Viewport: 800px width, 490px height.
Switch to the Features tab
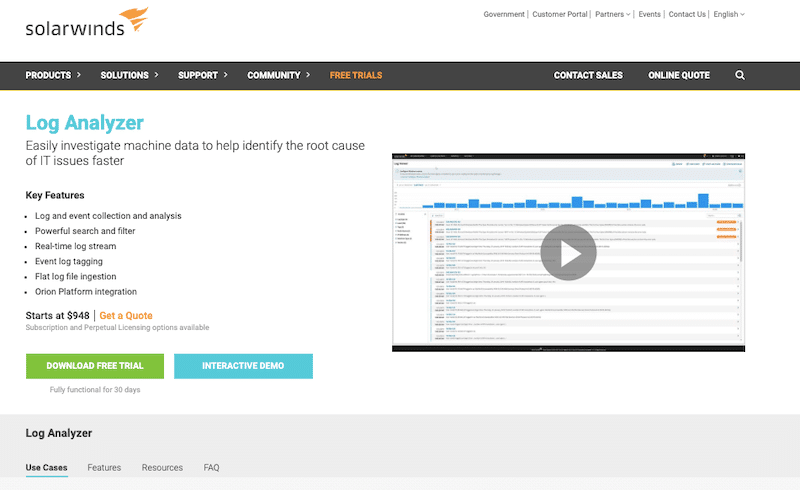(x=104, y=468)
